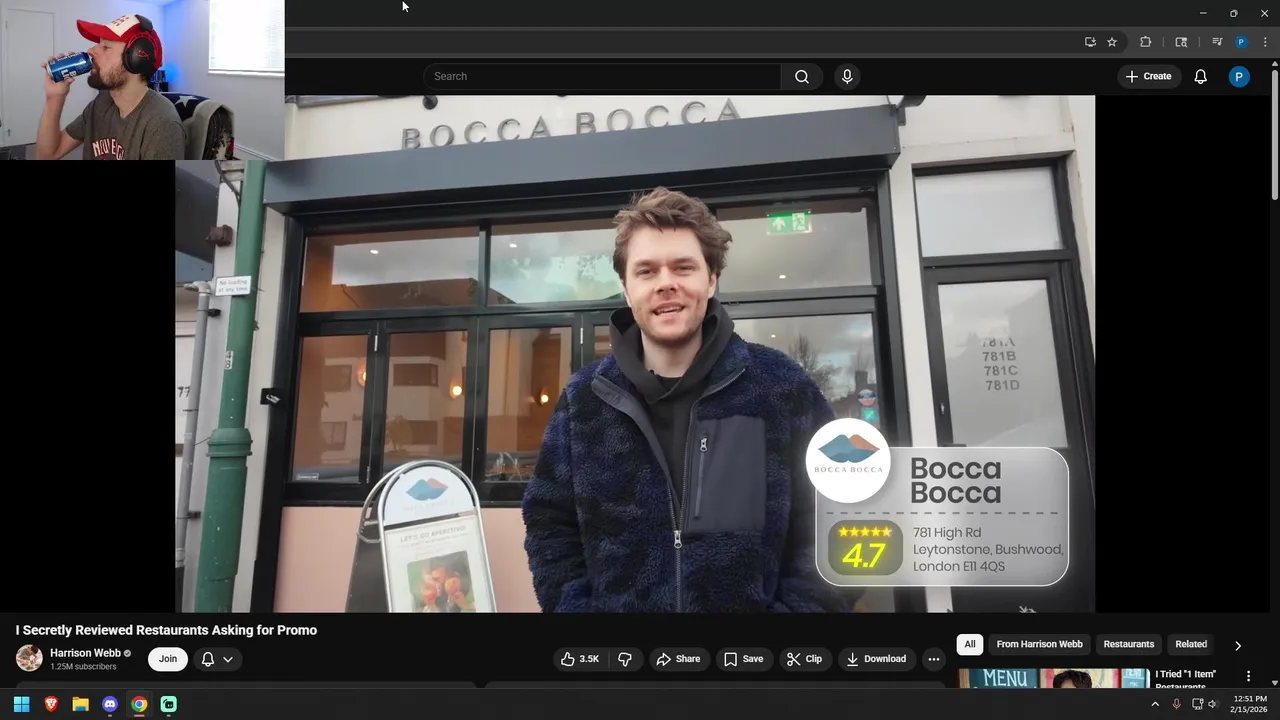Select the Restaurants filter chip
Image resolution: width=1280 pixels, height=720 pixels.
point(1129,644)
